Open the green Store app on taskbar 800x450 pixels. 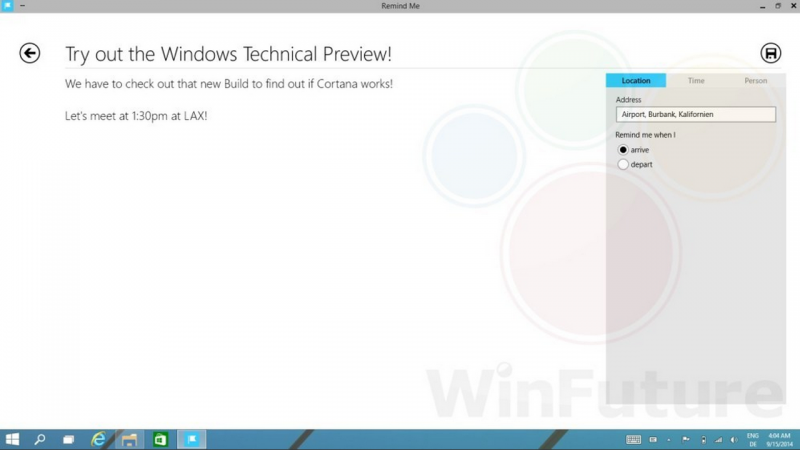coord(159,439)
